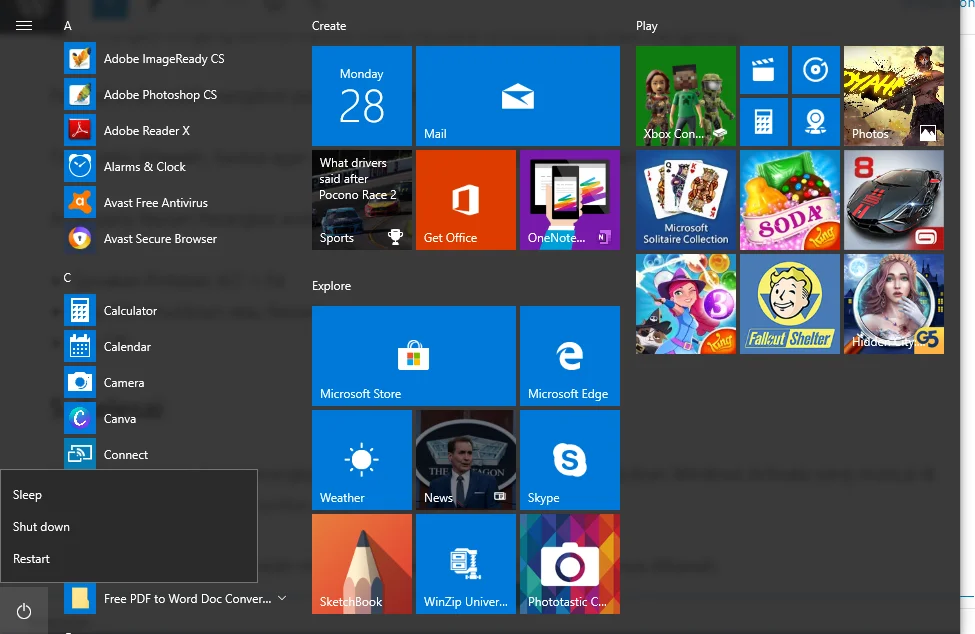Open the Movies & TV small tile
The width and height of the screenshot is (975, 634).
pyautogui.click(x=764, y=70)
